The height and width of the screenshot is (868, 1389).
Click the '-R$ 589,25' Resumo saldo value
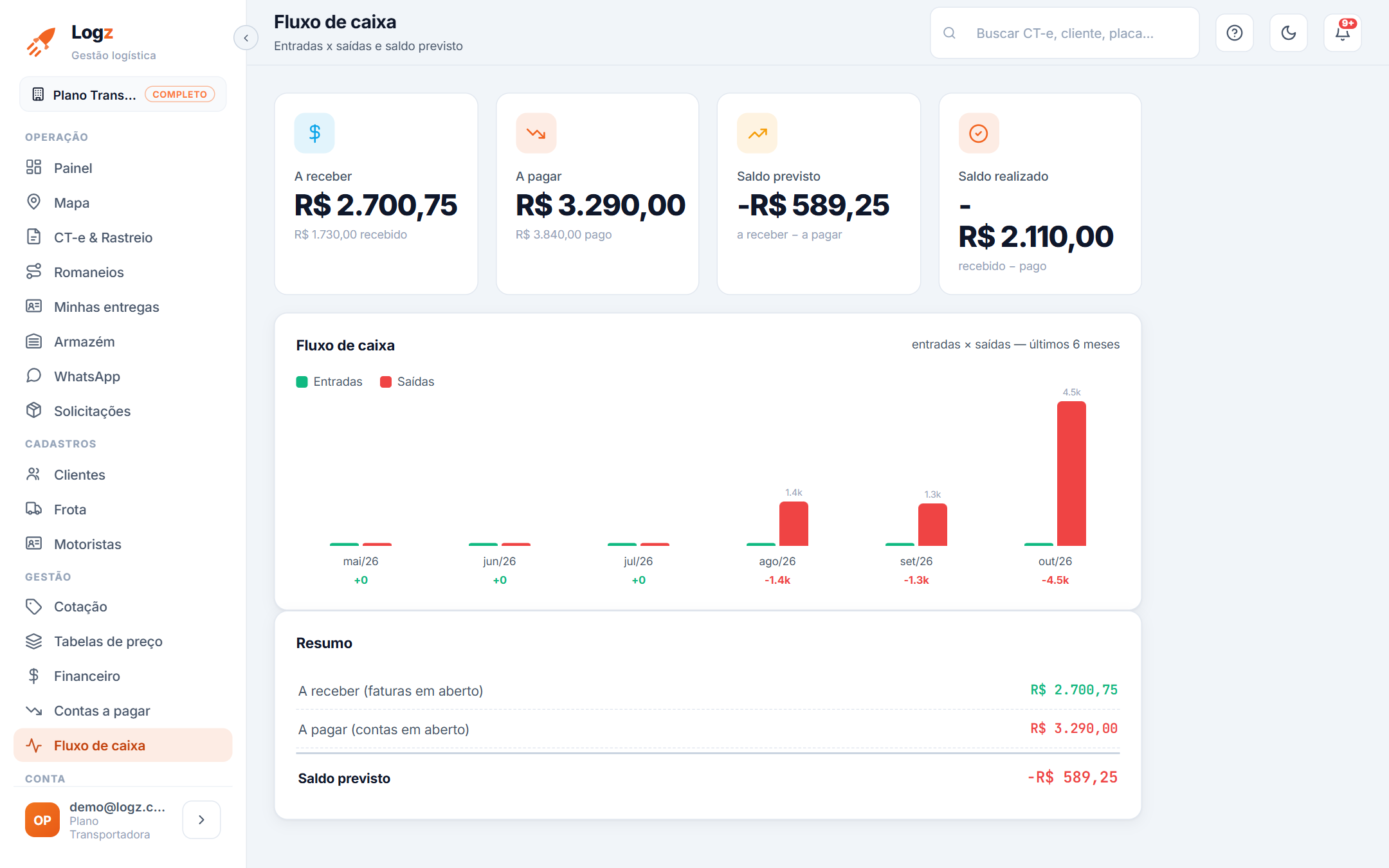(x=1072, y=777)
